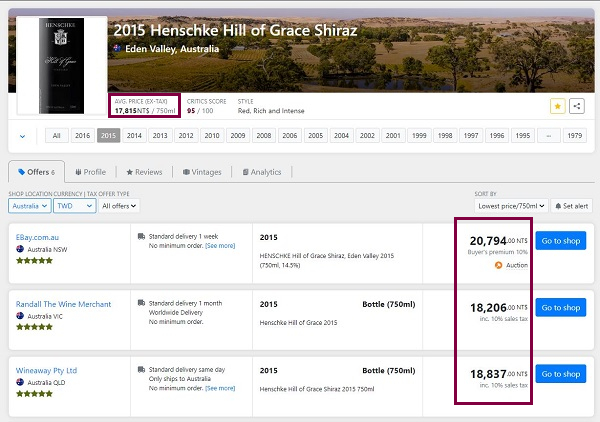Click the Australia flag beside Australia VIC
Image resolution: width=600 pixels, height=422 pixels.
[20, 316]
